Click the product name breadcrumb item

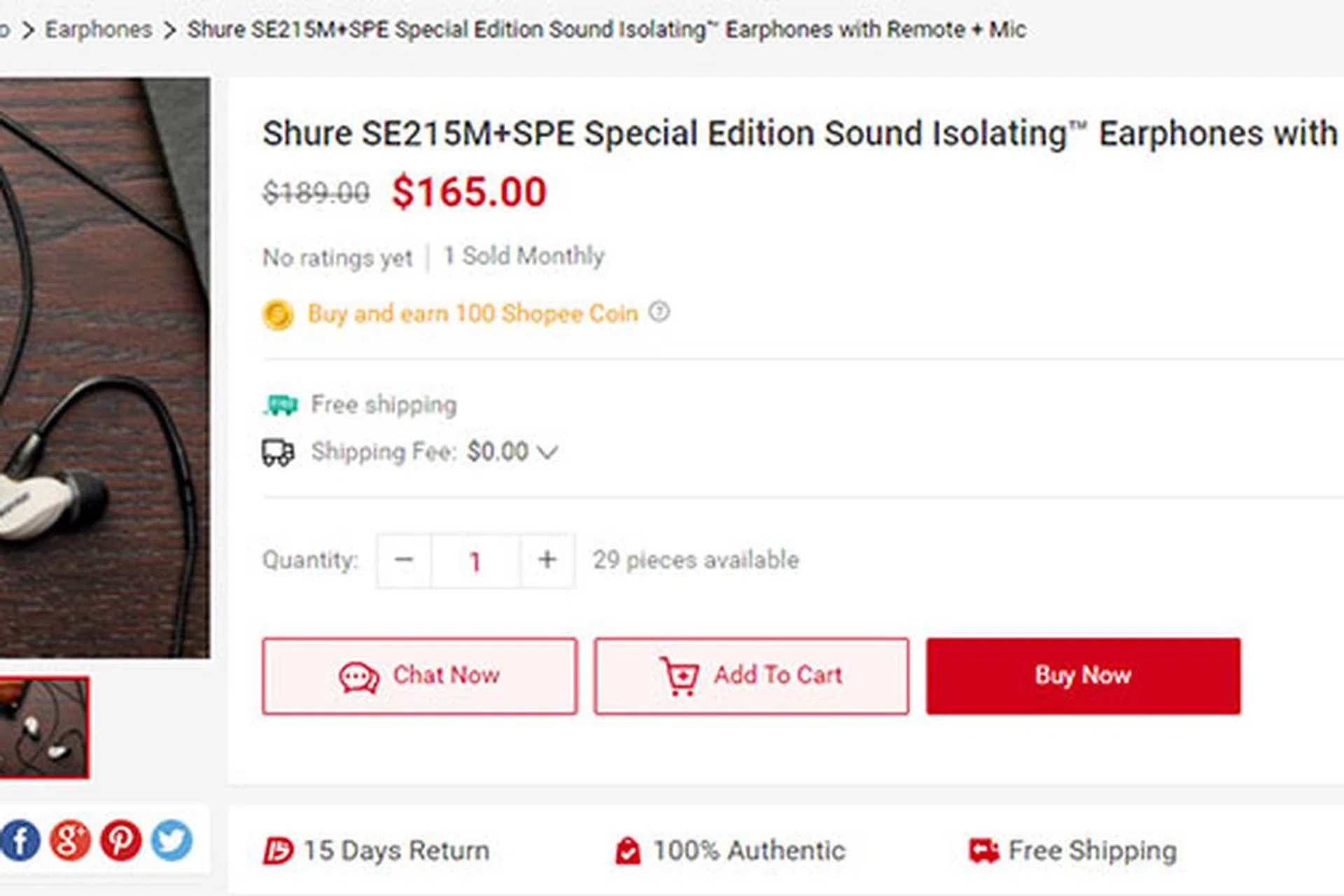click(x=606, y=29)
